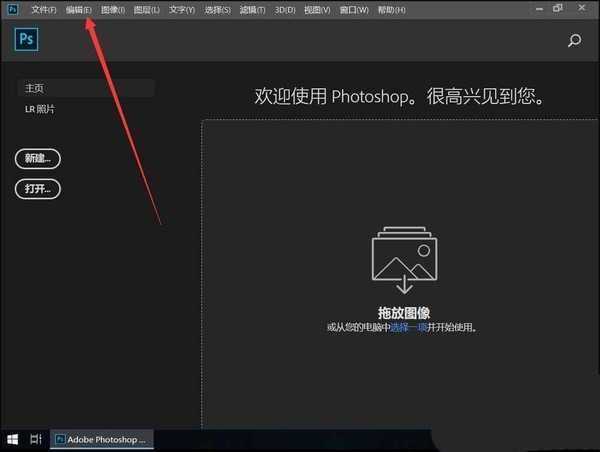The width and height of the screenshot is (600, 452).
Task: Open the 文字(Y) menu
Action: 182,10
